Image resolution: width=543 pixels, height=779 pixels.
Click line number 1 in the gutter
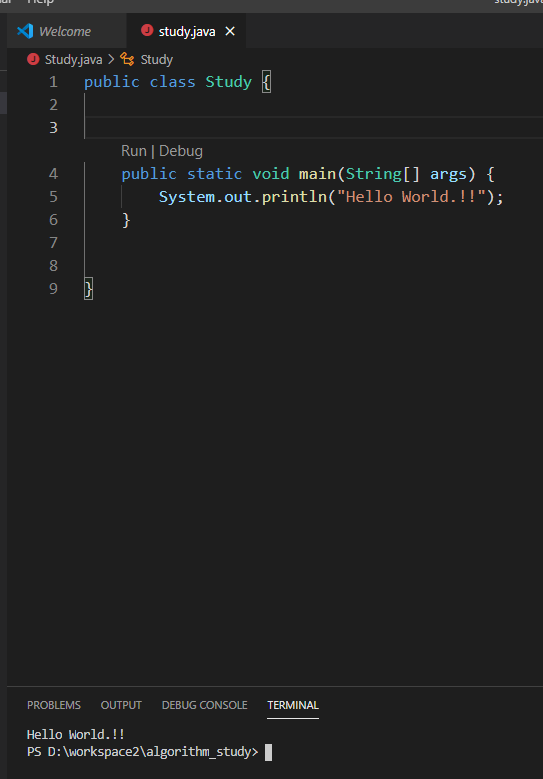[53, 81]
